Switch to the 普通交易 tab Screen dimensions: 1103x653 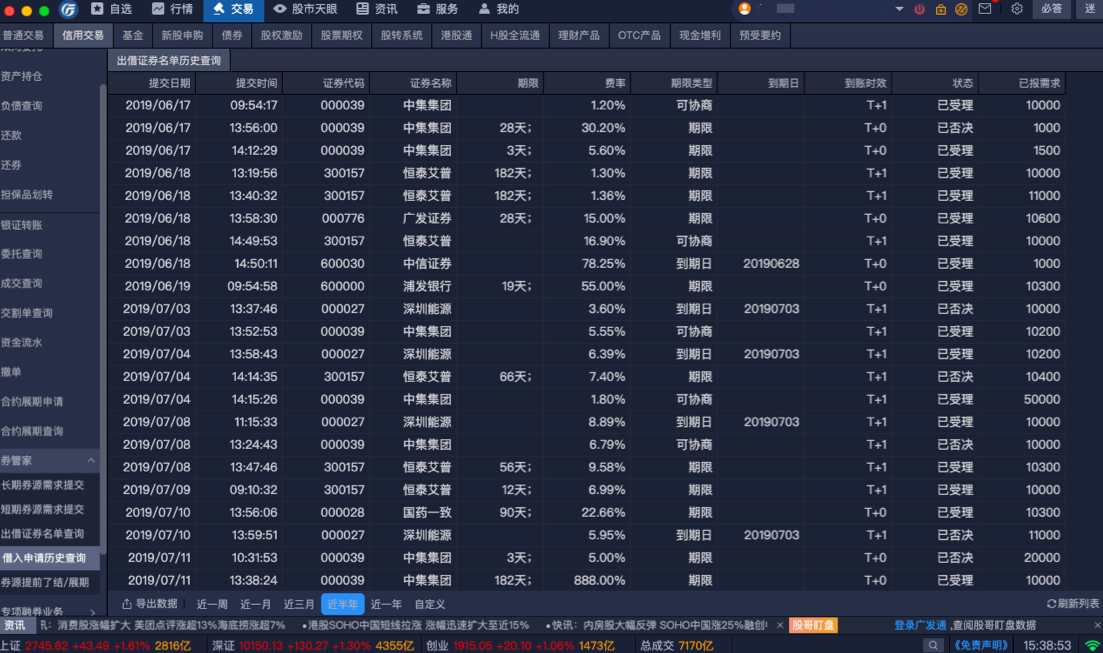click(23, 35)
